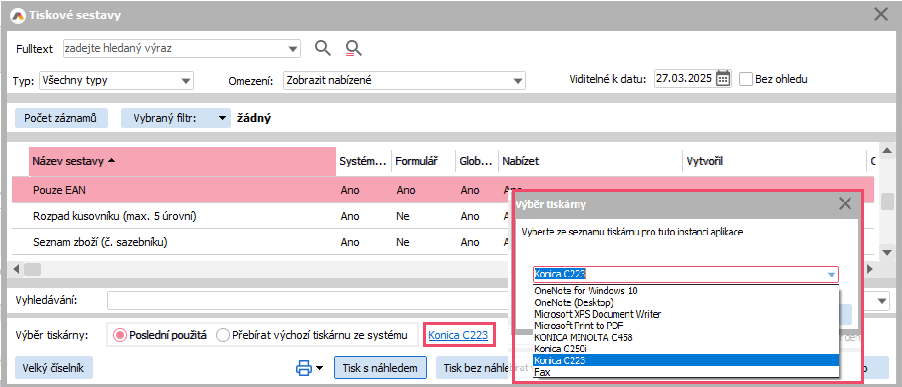Choose Fax from printer list

(x=686, y=372)
